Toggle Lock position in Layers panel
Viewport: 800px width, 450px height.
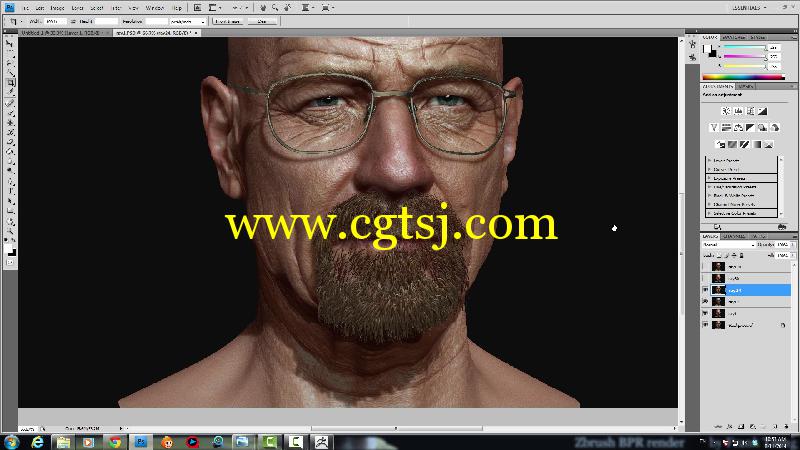734,255
